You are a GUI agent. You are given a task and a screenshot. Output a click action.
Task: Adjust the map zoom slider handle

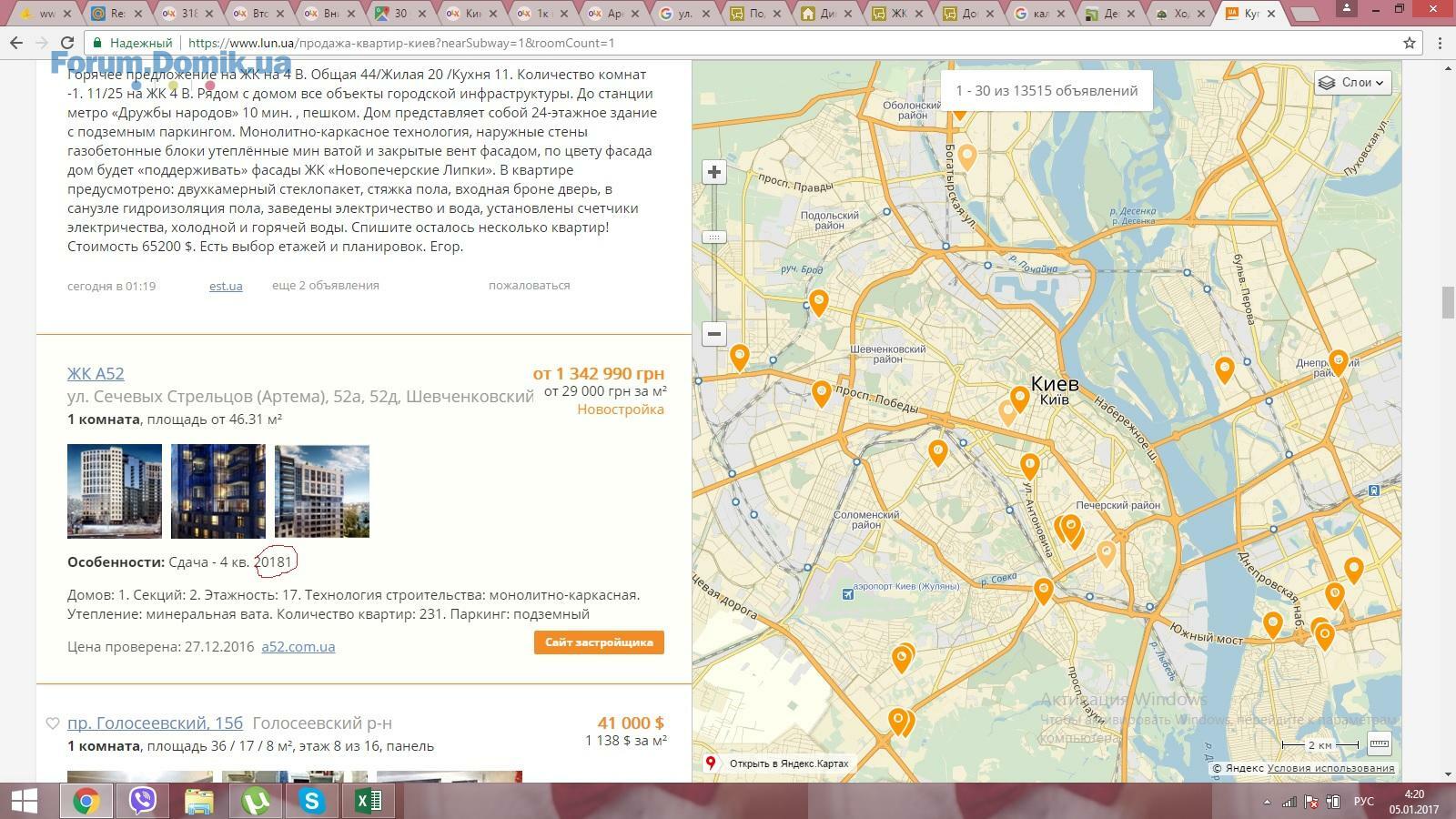(714, 237)
